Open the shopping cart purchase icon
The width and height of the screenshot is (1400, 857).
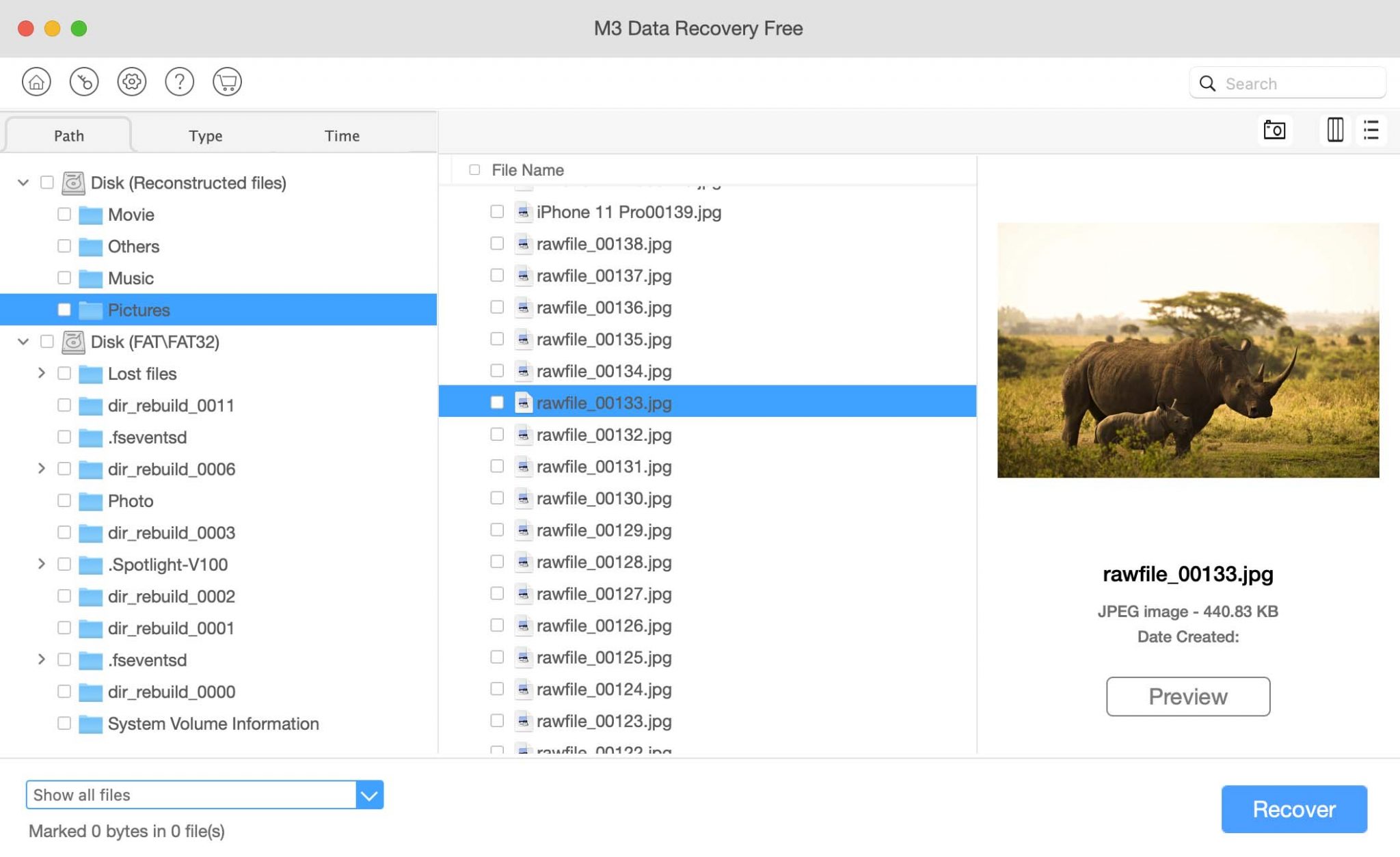[226, 81]
